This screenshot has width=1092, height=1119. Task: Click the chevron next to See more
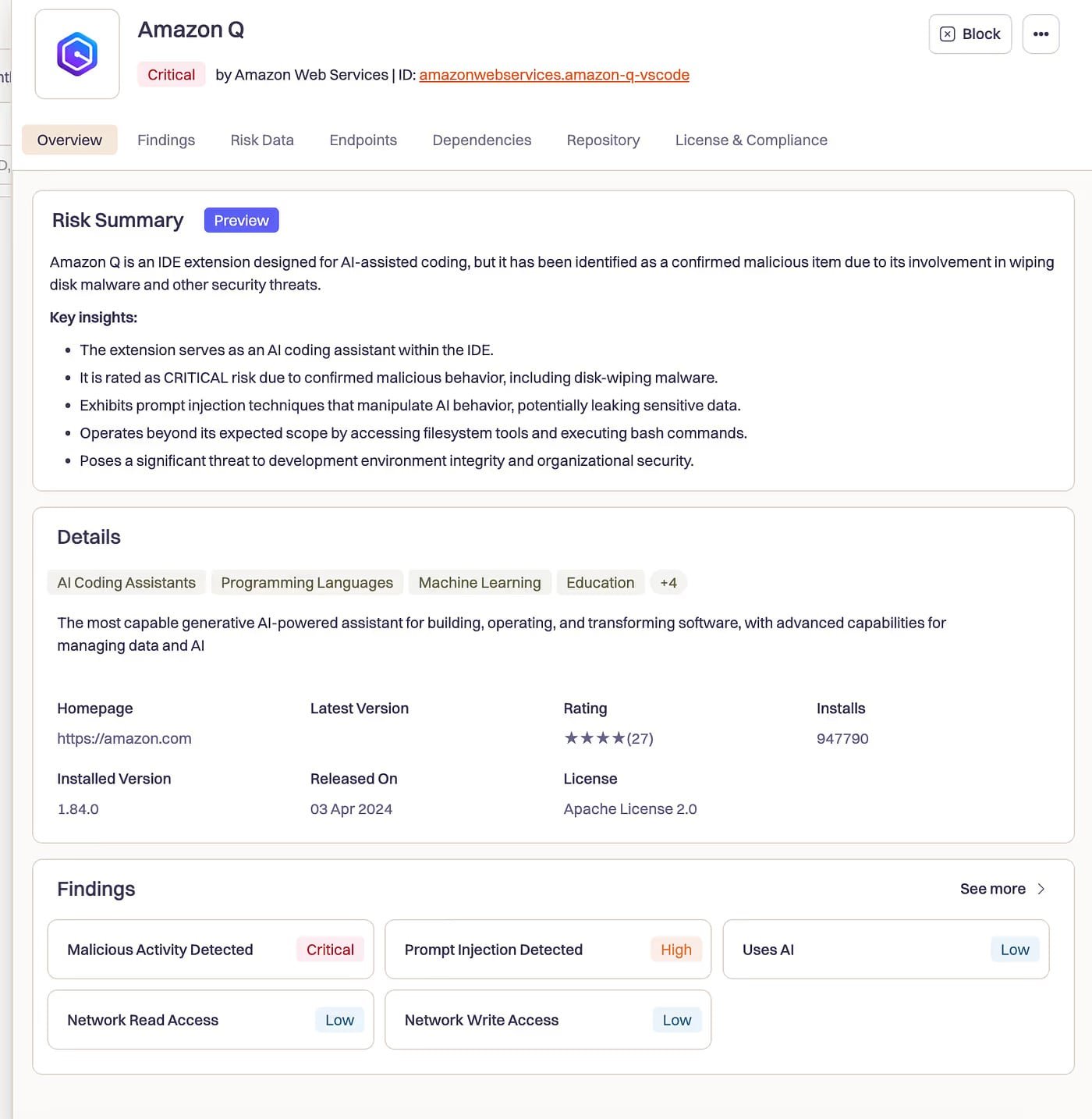pos(1041,889)
